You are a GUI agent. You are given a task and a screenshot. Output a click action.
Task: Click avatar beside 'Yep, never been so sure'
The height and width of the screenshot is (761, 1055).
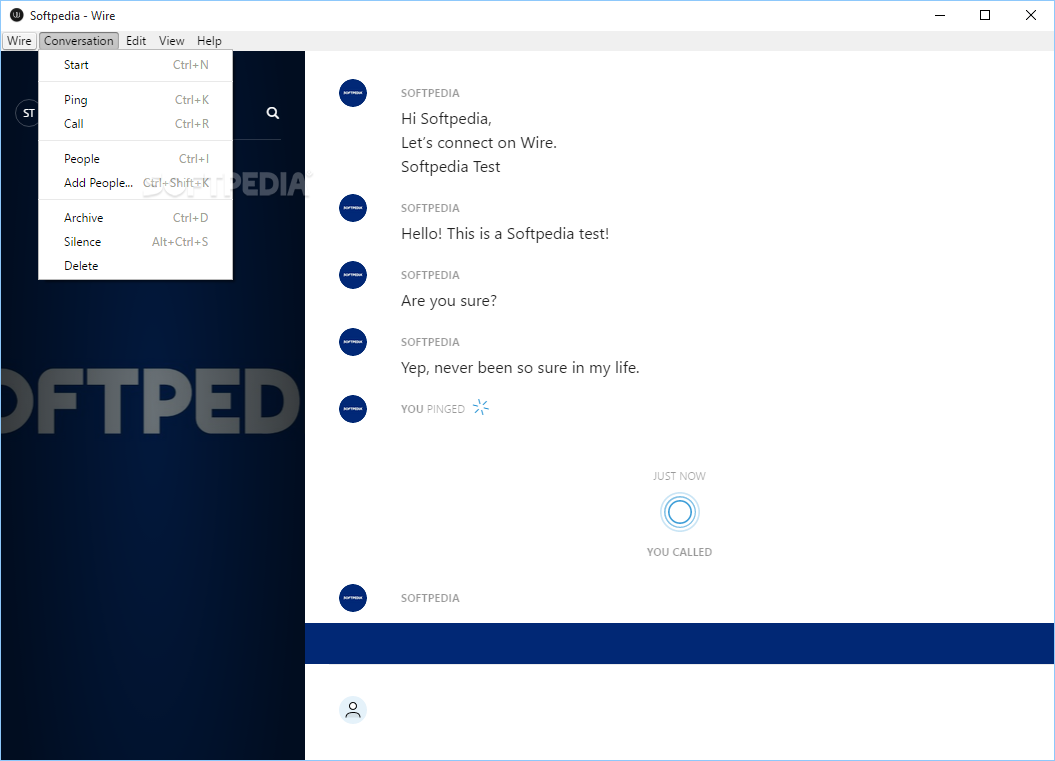click(x=353, y=342)
